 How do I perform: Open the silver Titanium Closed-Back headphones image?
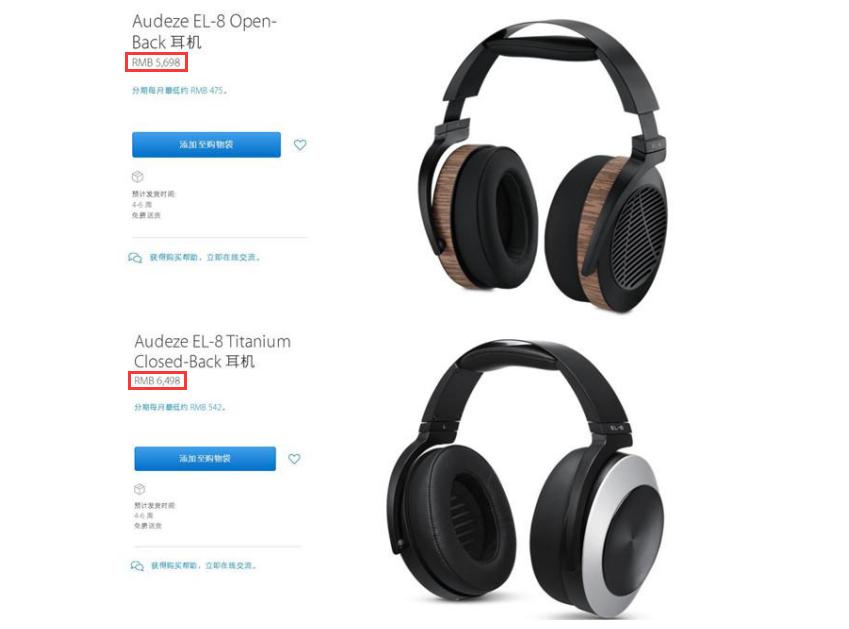(x=526, y=479)
